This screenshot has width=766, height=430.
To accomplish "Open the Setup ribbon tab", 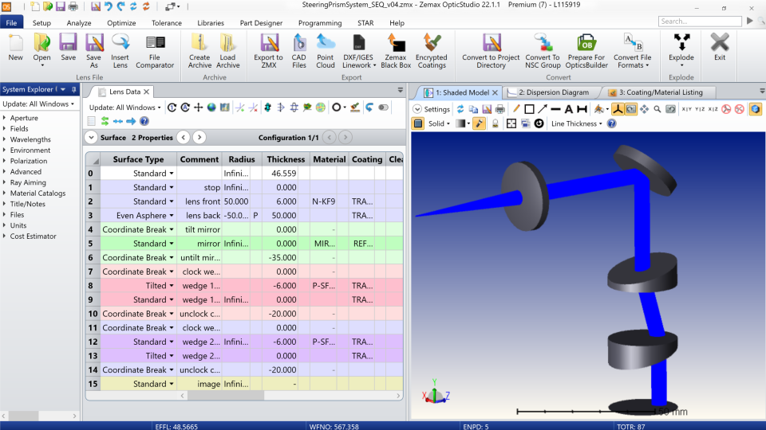I will (42, 23).
